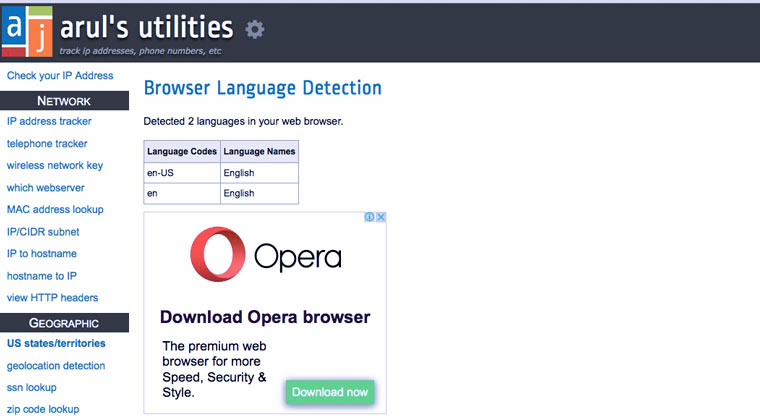760x416 pixels.
Task: Click the Network section header
Action: click(64, 101)
